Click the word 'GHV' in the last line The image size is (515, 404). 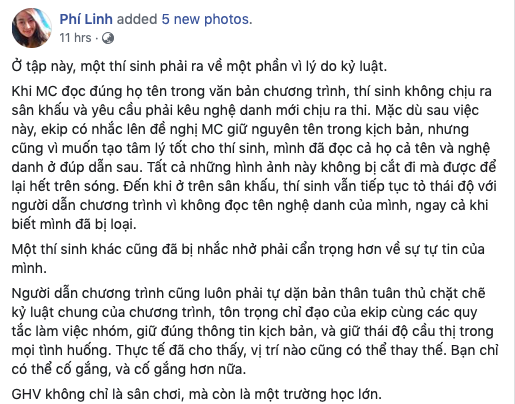click(26, 395)
